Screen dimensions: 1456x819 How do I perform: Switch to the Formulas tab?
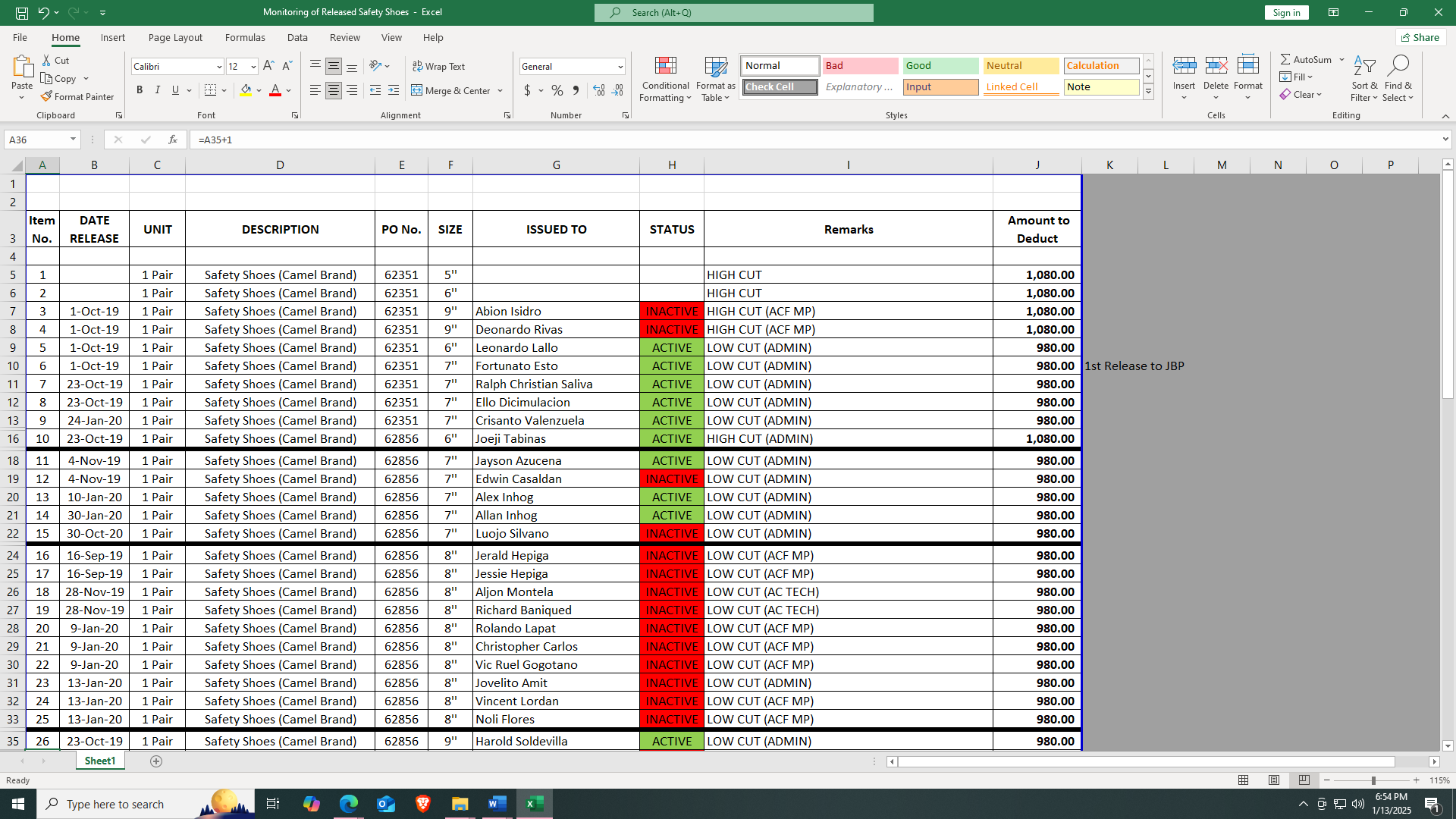[x=245, y=37]
